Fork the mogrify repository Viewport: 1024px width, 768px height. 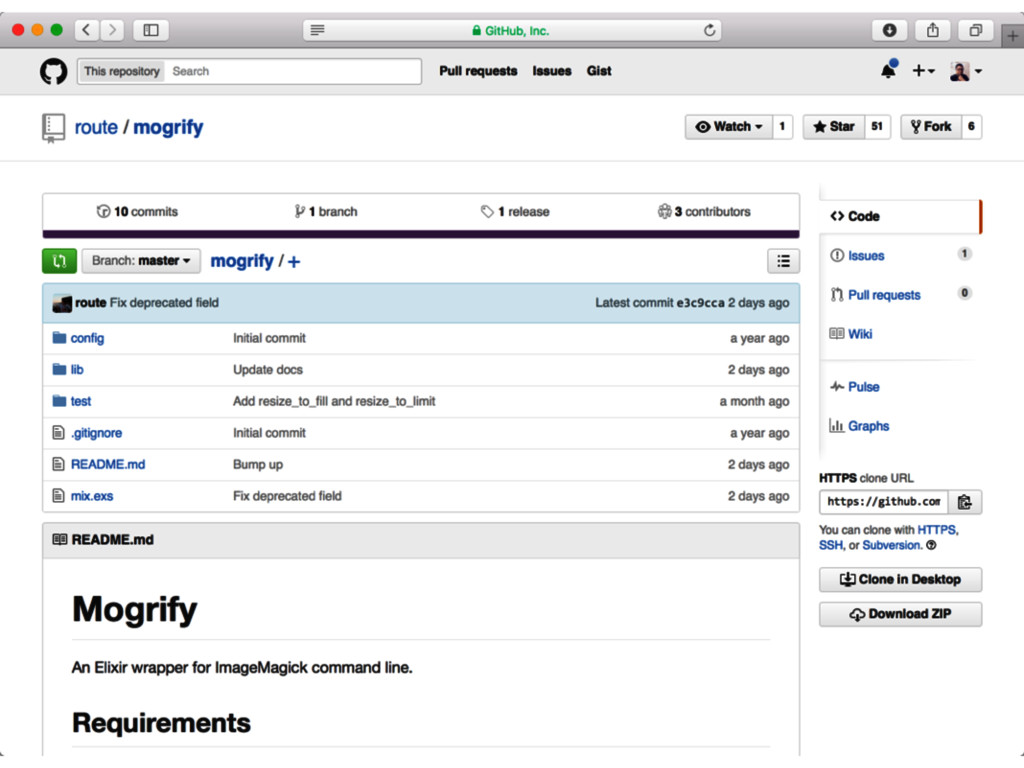click(931, 127)
